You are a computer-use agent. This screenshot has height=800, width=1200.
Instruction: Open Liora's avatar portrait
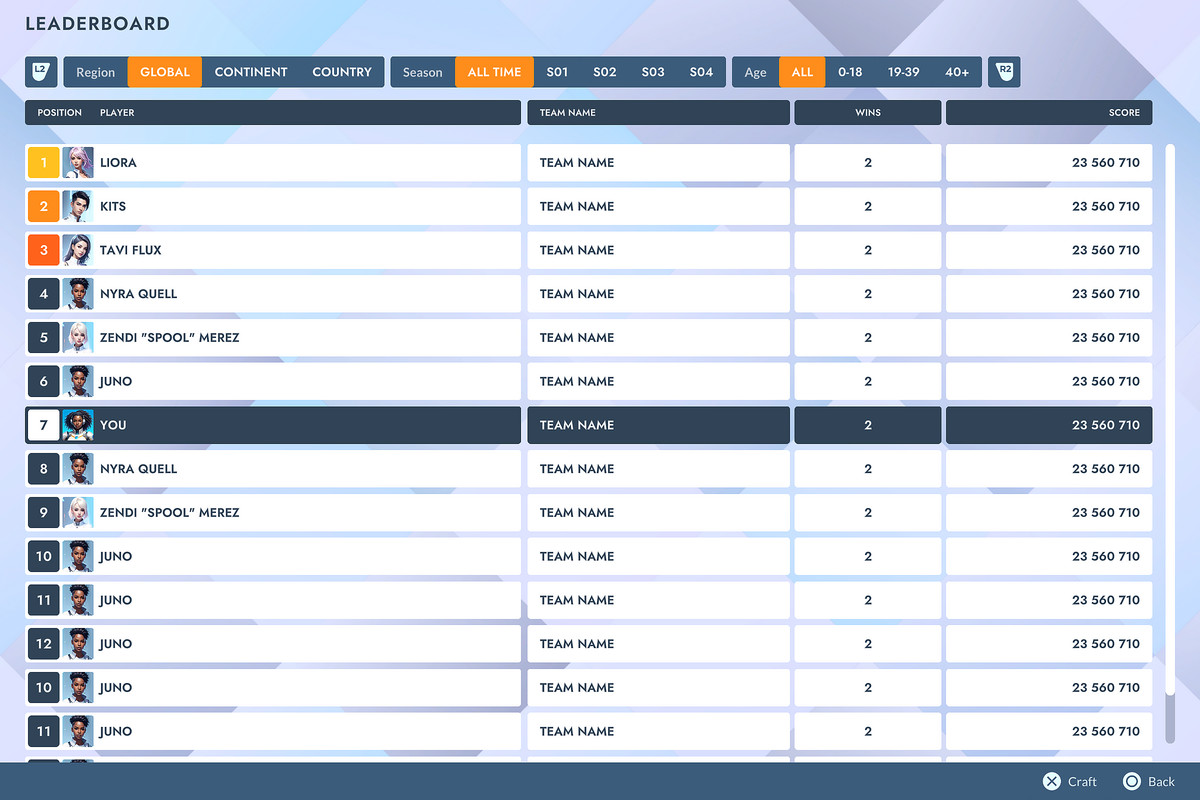pyautogui.click(x=78, y=162)
